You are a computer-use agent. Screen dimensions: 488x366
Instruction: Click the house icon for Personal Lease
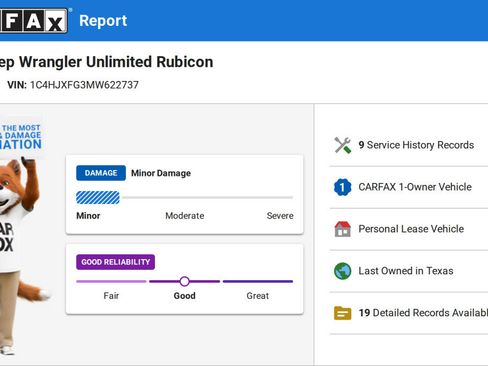[343, 229]
